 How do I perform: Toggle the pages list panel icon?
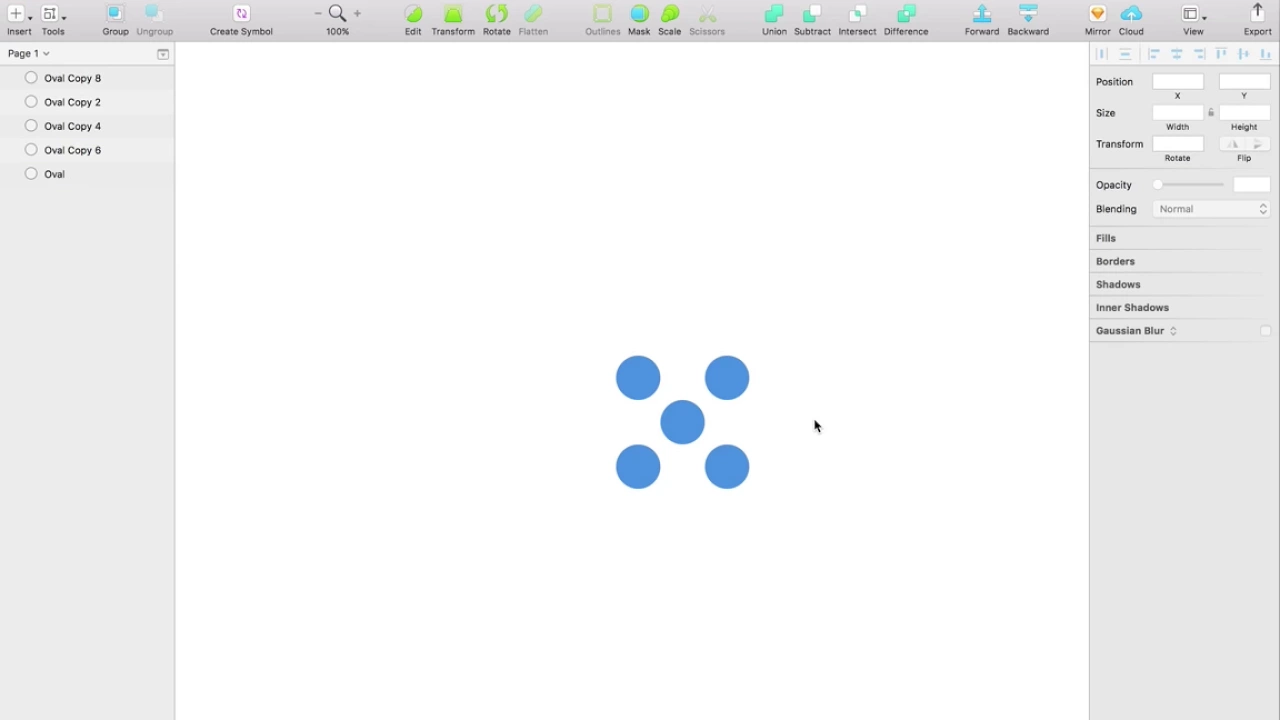163,54
